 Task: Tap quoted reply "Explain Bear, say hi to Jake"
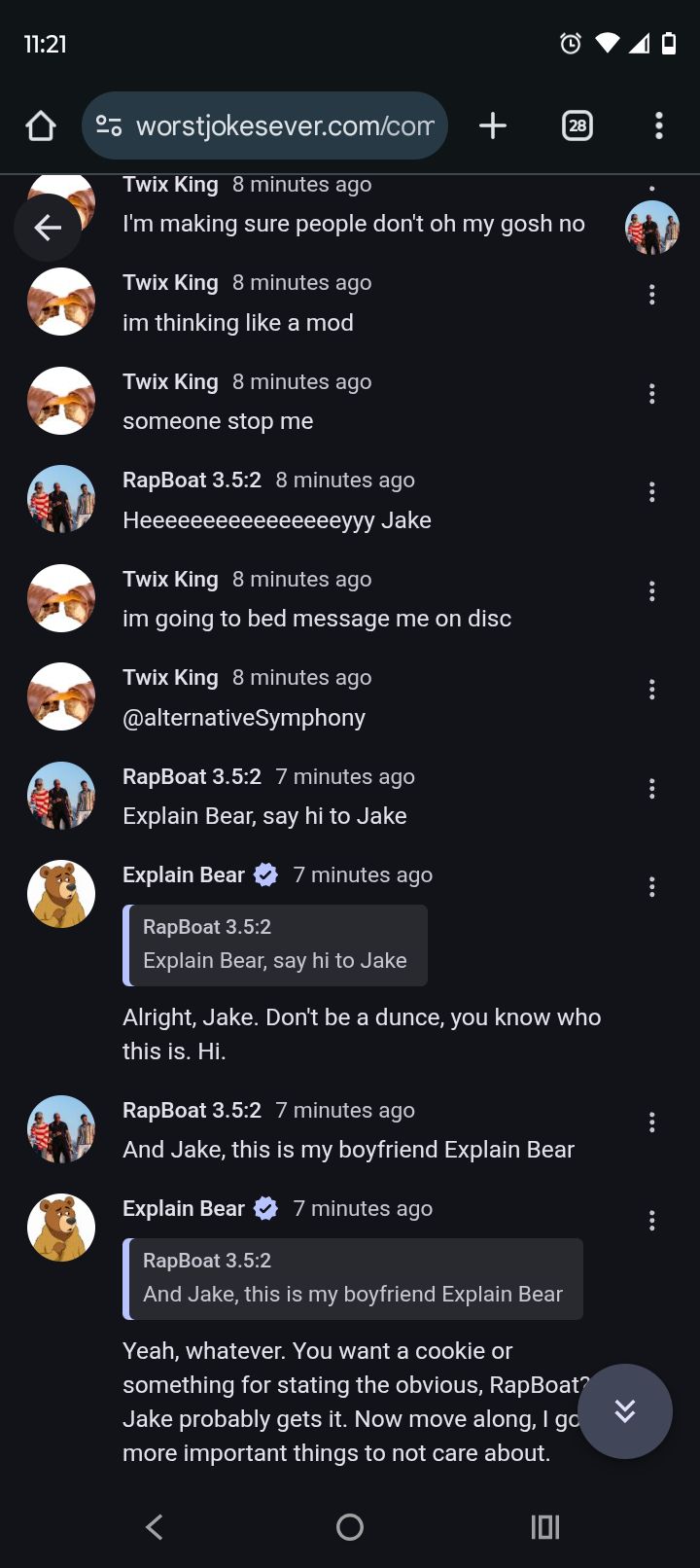click(275, 944)
